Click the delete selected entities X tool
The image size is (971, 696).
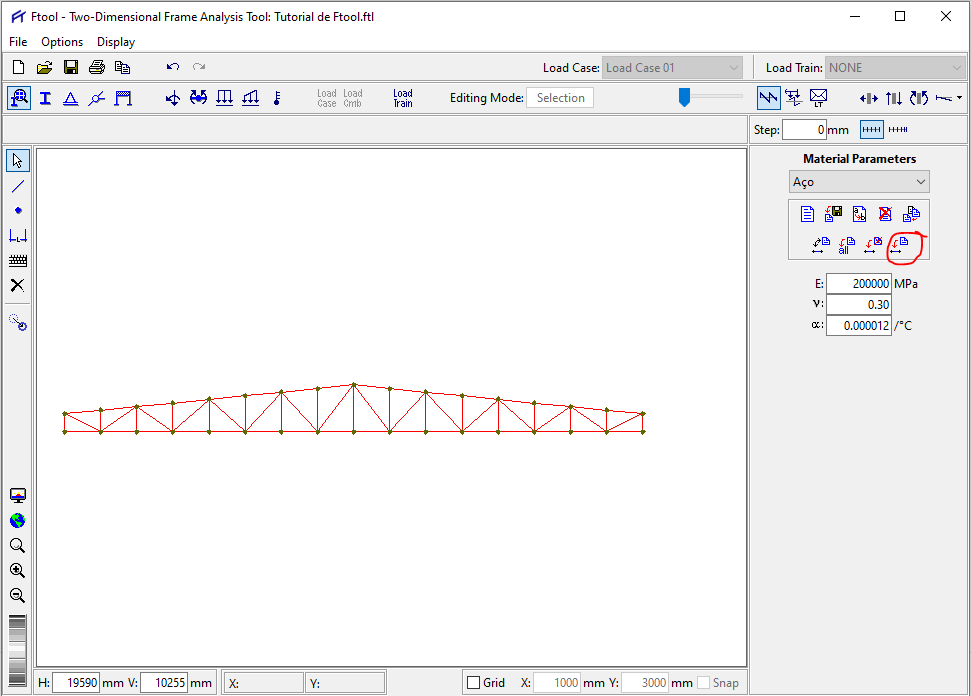[18, 285]
